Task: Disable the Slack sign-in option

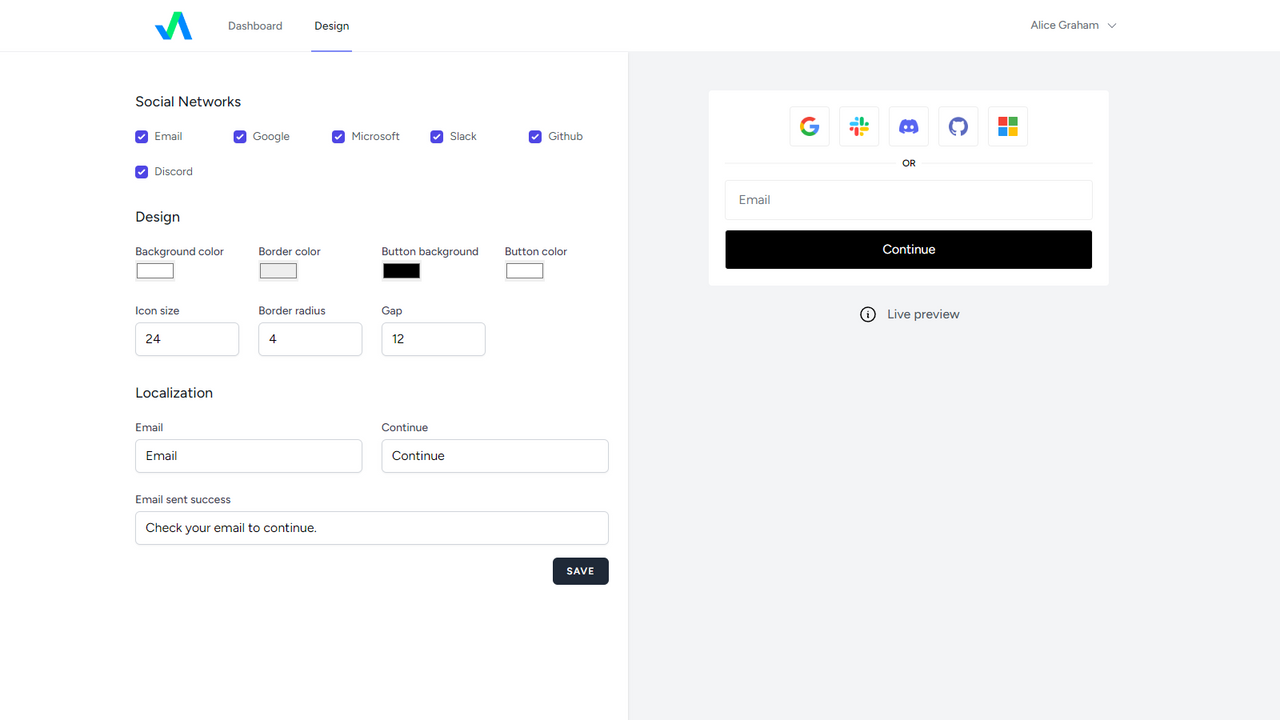Action: (437, 136)
